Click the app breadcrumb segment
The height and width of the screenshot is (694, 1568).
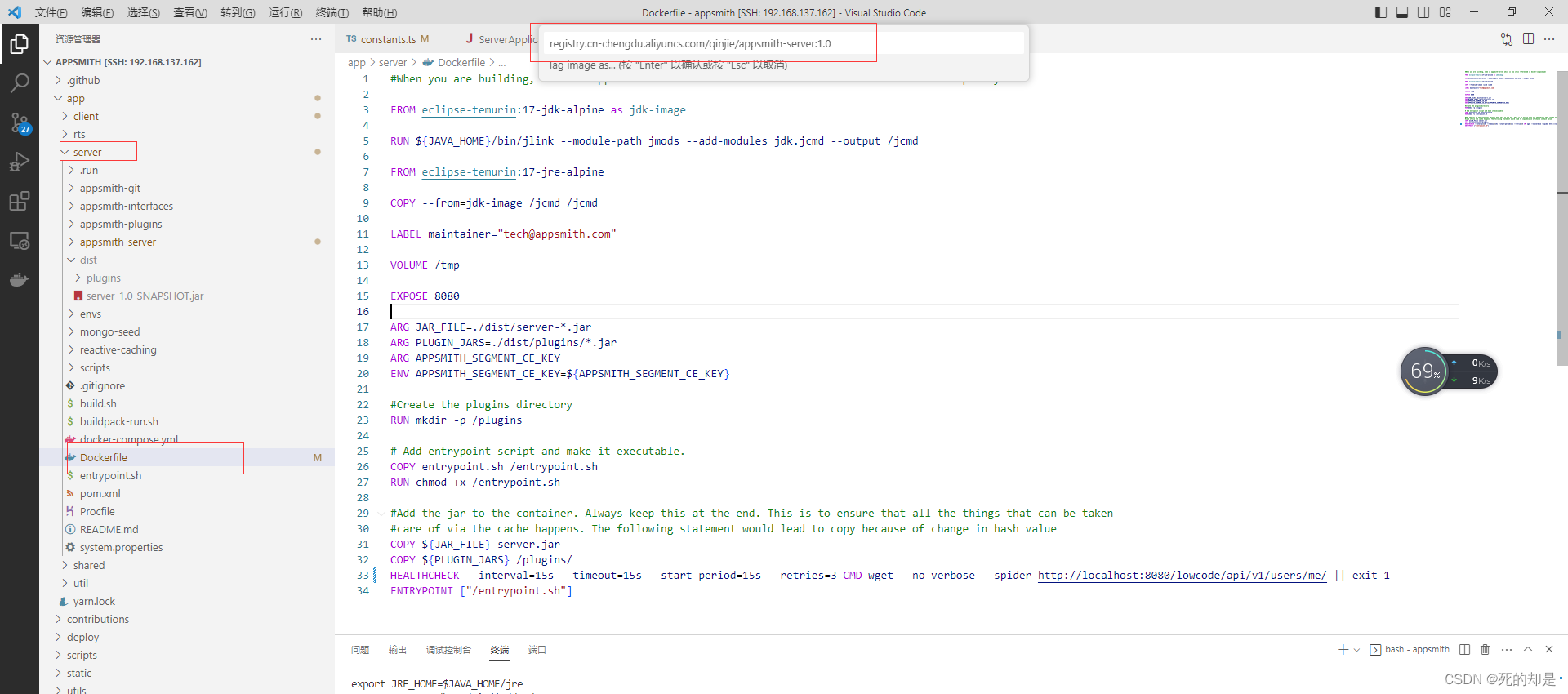click(357, 63)
